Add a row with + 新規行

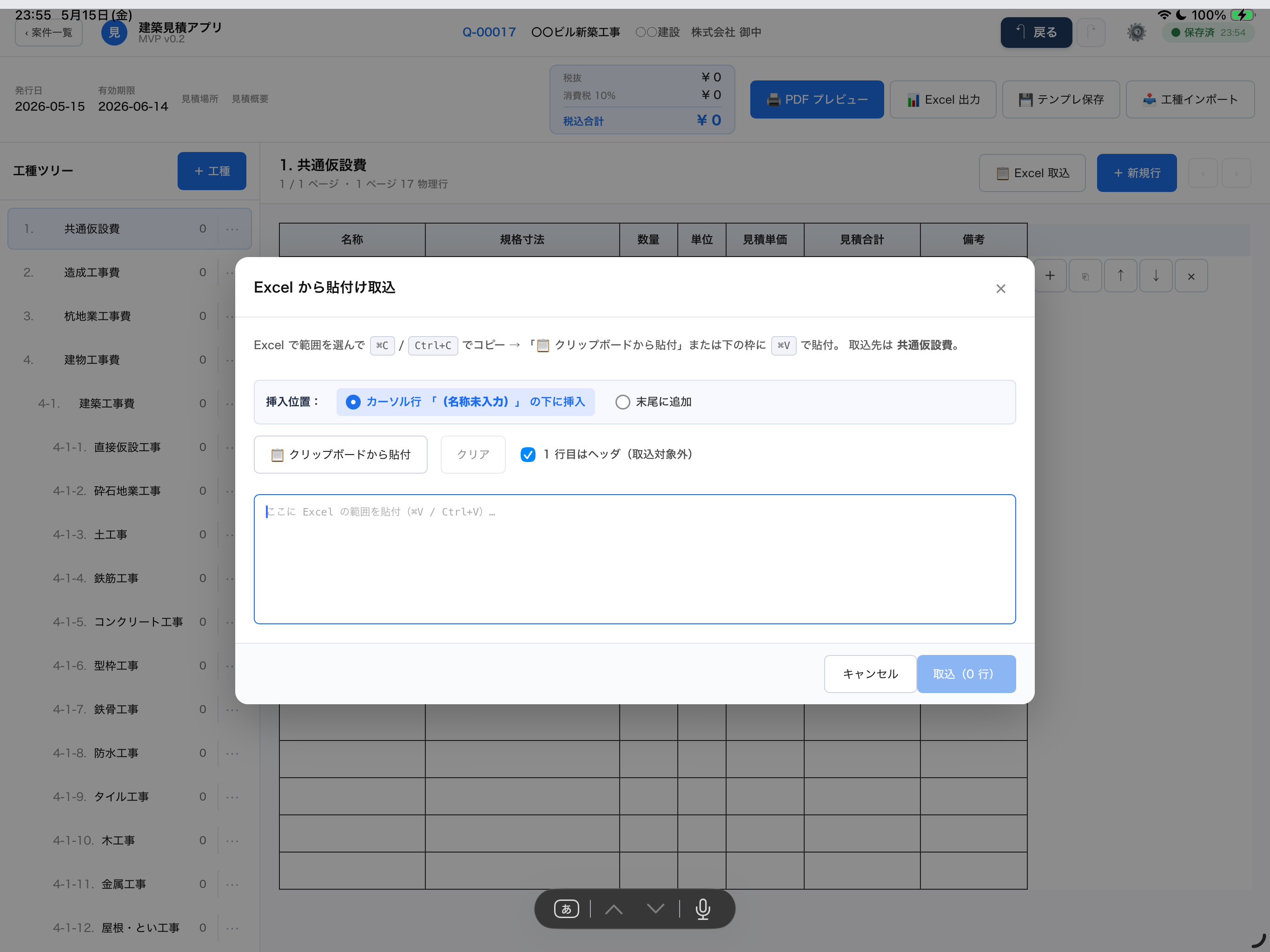click(x=1136, y=173)
